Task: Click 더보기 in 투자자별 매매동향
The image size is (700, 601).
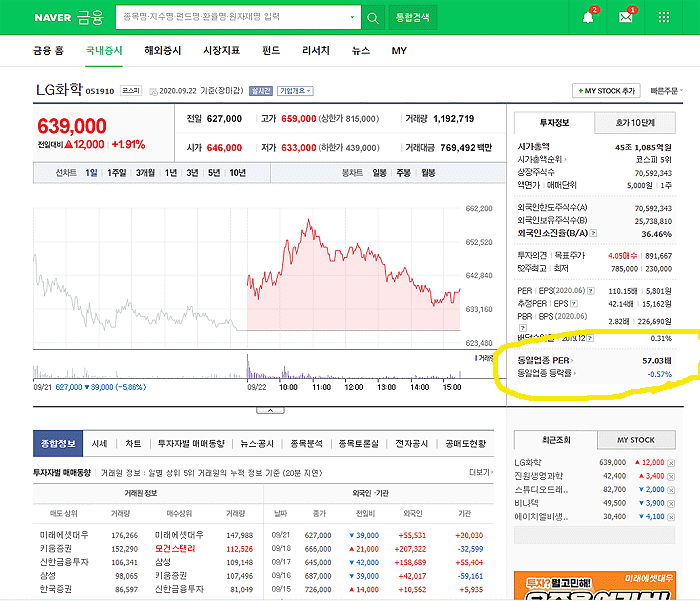Action: (481, 472)
